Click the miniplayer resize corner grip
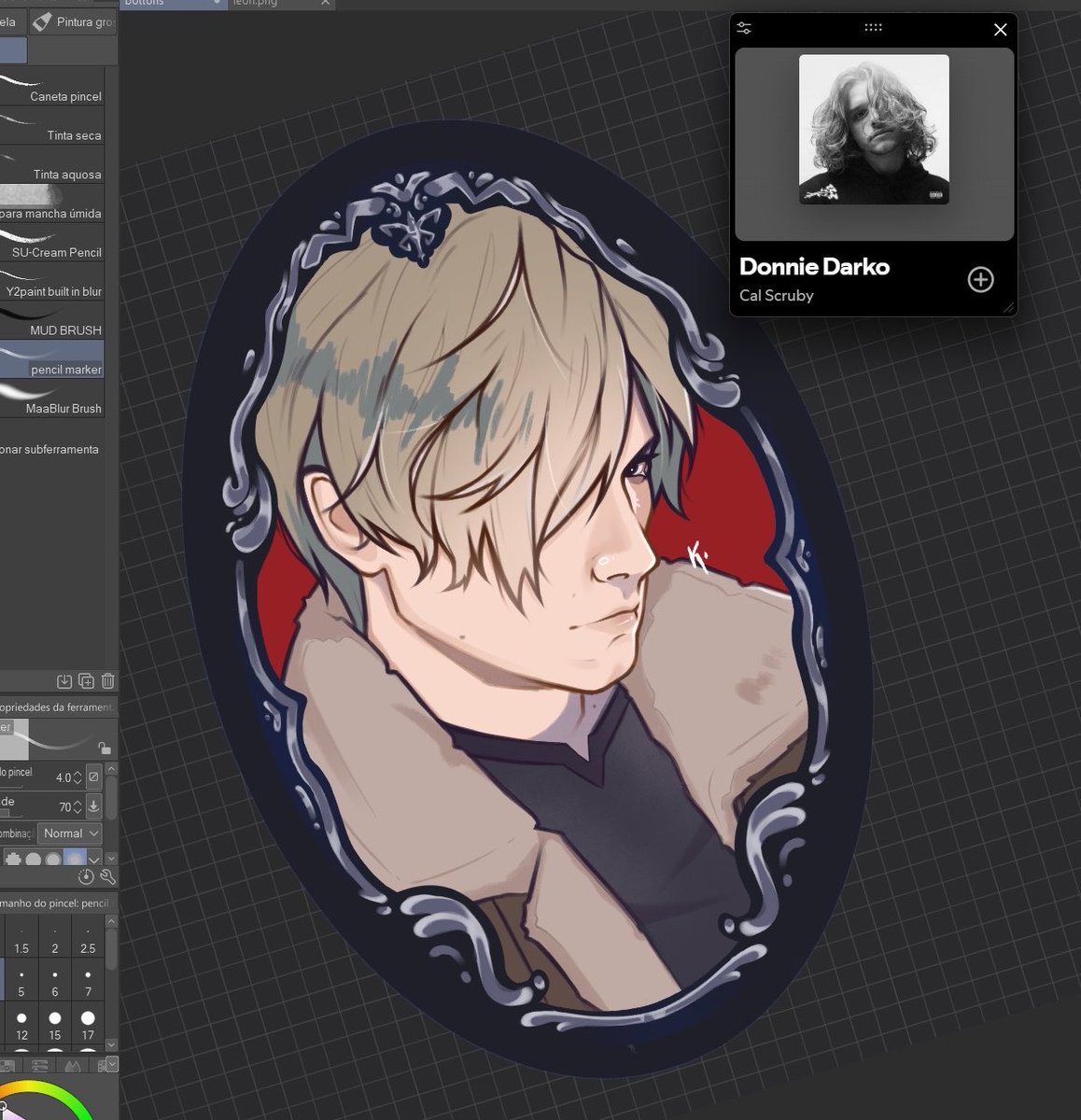This screenshot has width=1081, height=1120. point(1008,307)
